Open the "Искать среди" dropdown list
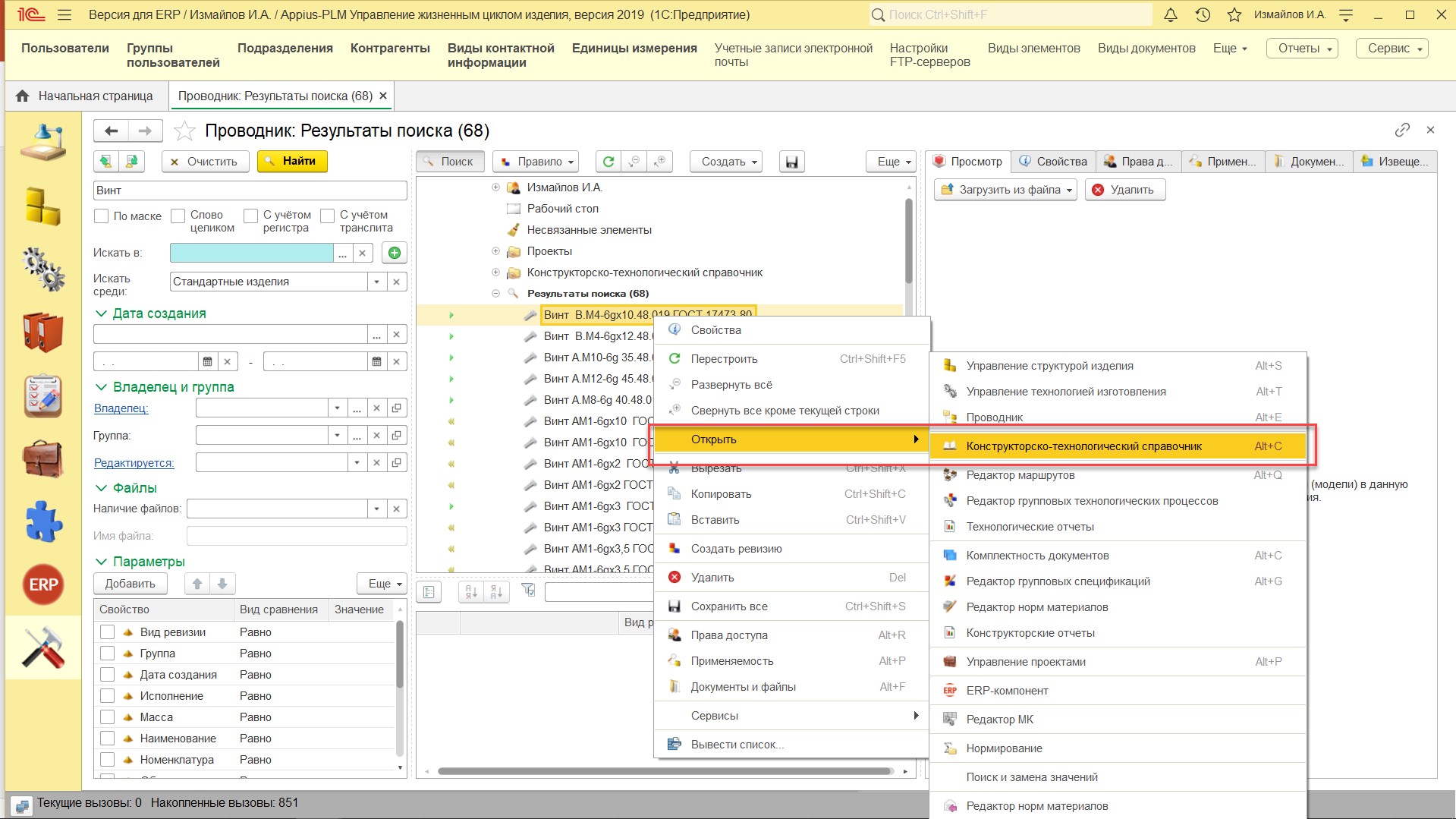 [x=376, y=282]
